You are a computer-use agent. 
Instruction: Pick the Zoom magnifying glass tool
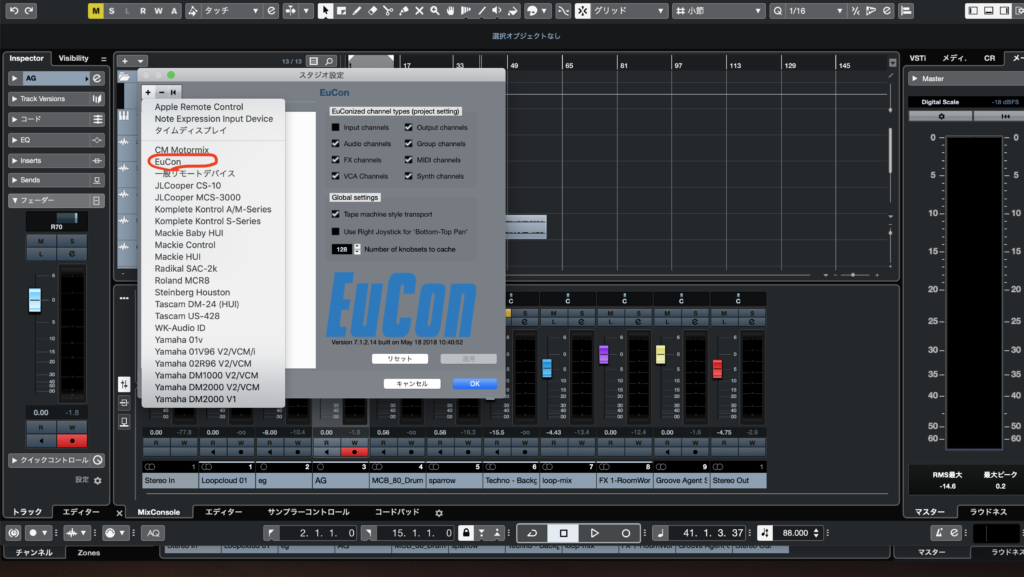(x=433, y=10)
